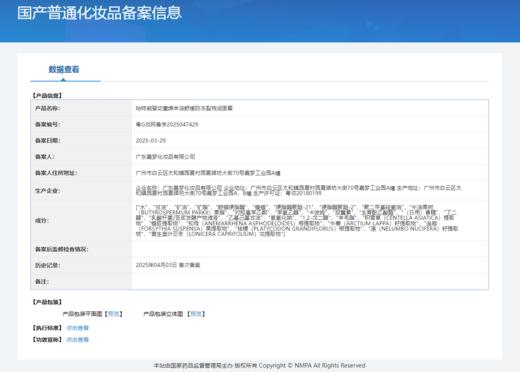This screenshot has width=520, height=372.
Task: Click the page title 国产普通化妆品备案信息
Action: (x=99, y=13)
